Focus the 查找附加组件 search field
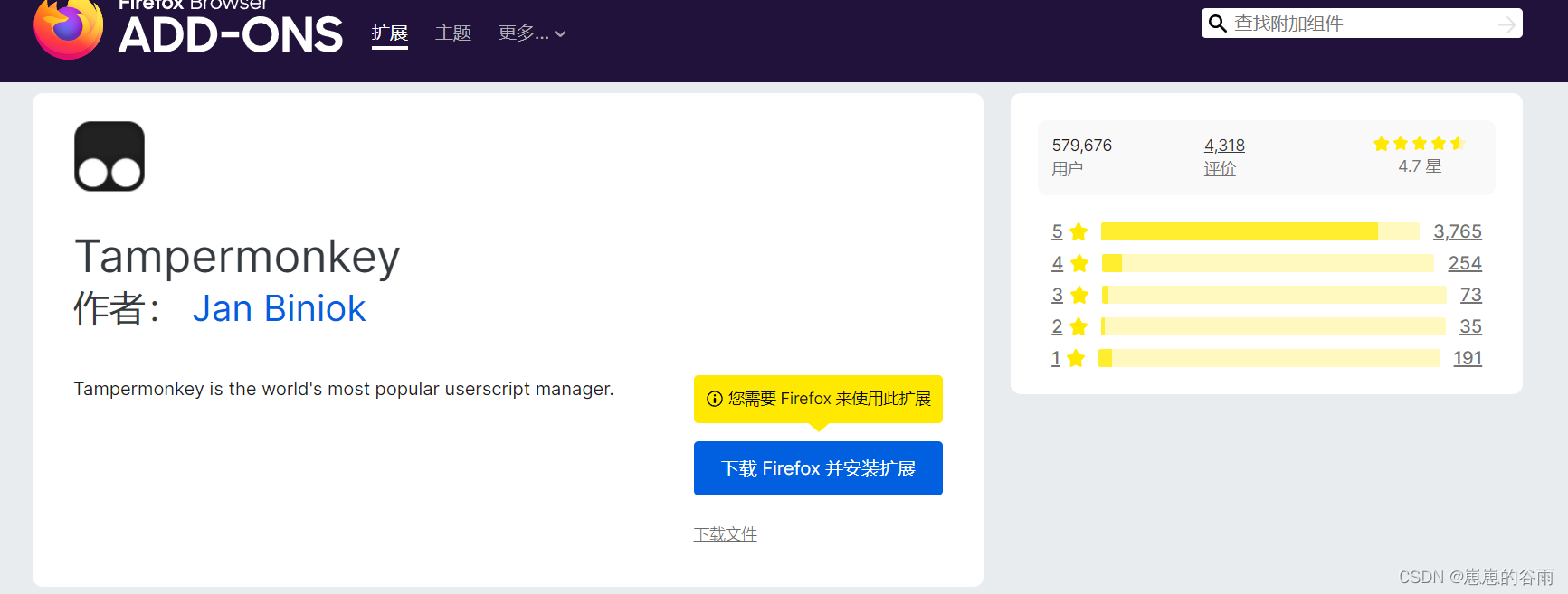This screenshot has height=594, width=1568. click(1362, 24)
